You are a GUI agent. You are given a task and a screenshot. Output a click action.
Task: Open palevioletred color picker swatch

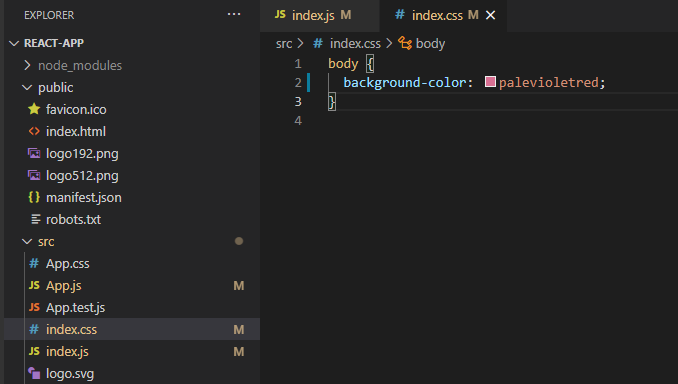click(x=490, y=82)
